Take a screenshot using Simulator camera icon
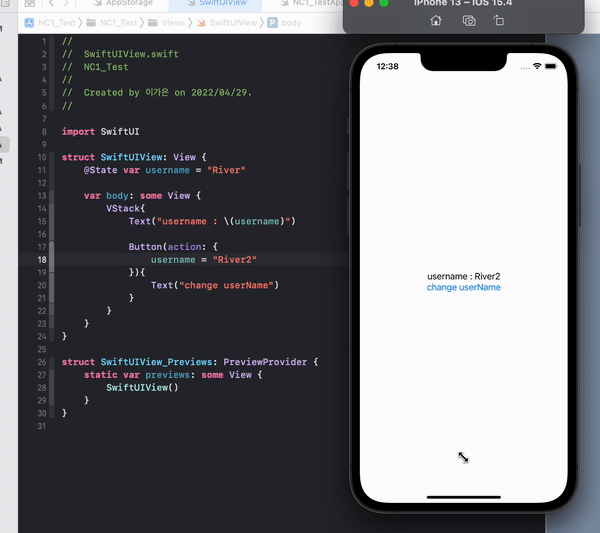Screen dimensions: 600x533 pos(469,21)
